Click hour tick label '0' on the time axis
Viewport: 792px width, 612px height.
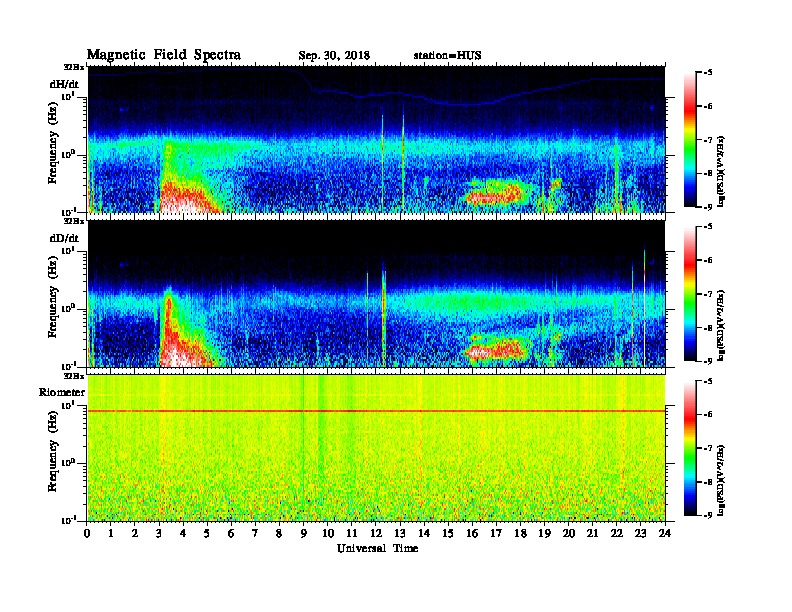[87, 534]
